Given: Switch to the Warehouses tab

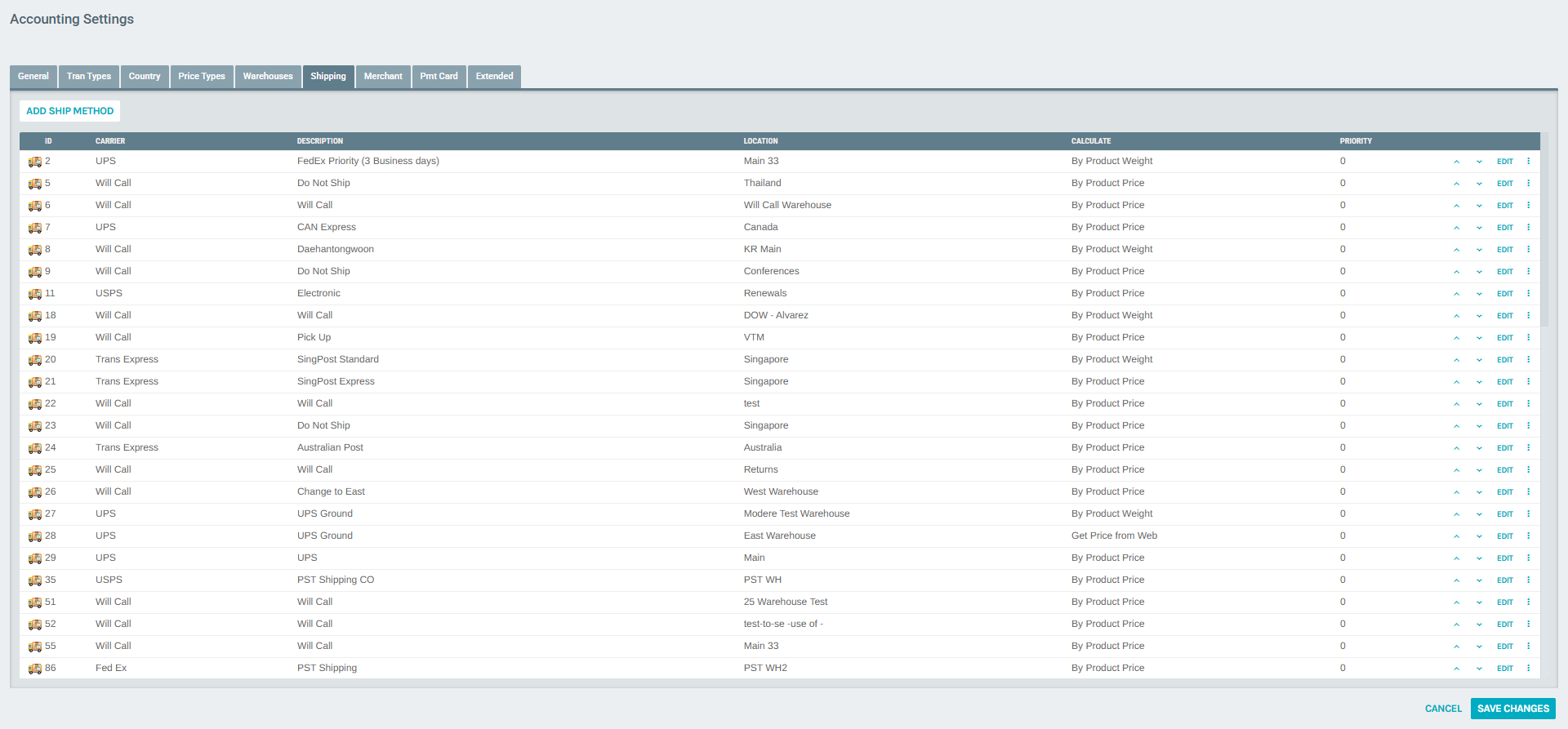Looking at the screenshot, I should 268,77.
